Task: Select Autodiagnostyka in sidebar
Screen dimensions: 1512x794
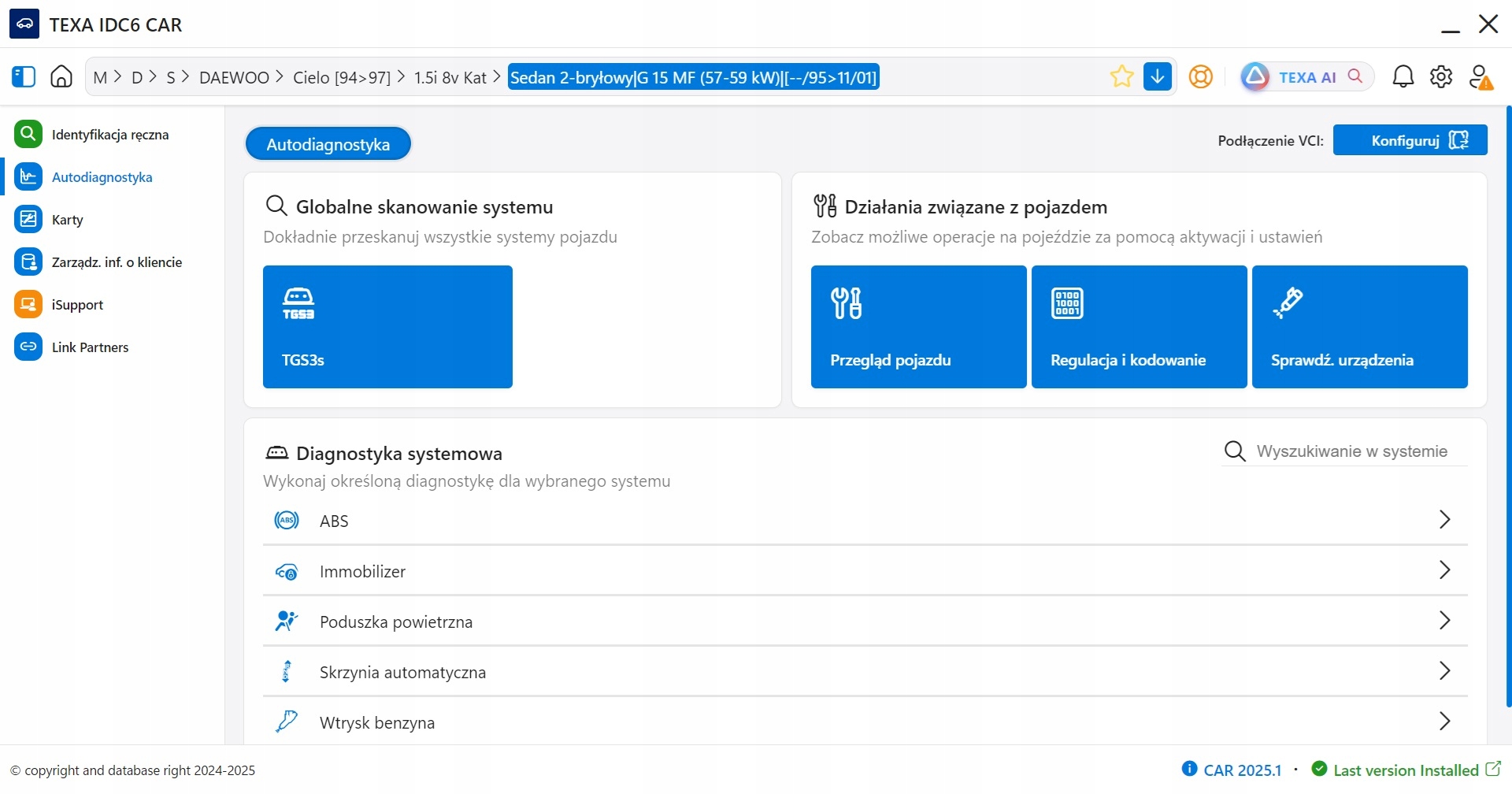Action: click(x=102, y=177)
